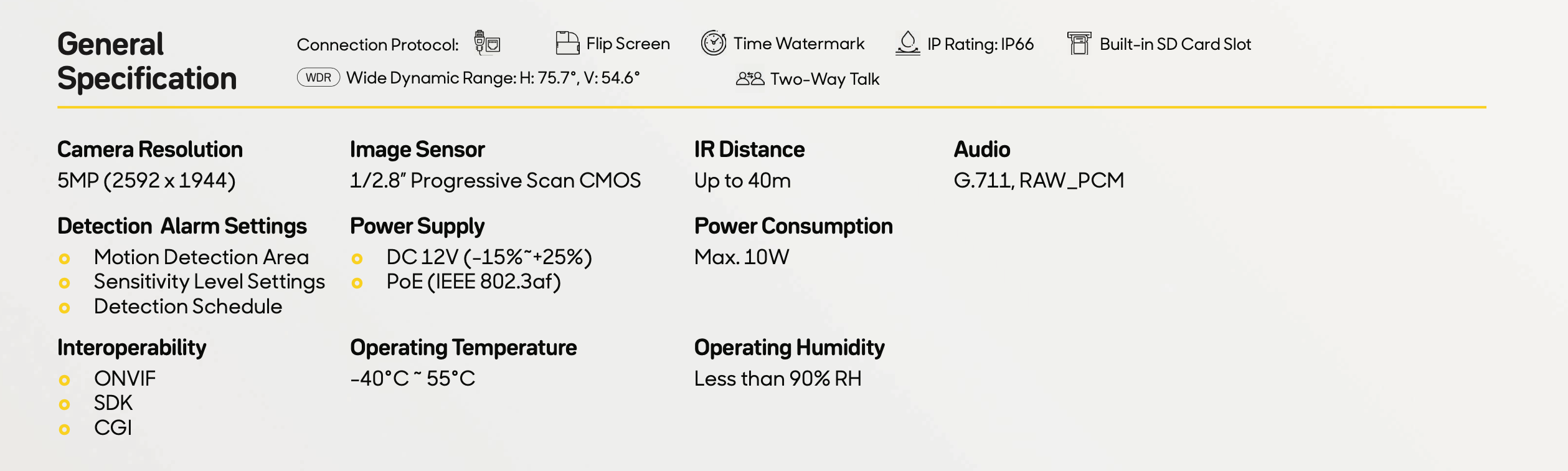Screen dimensions: 1568x471
Task: Select the Sensitivity Level Settings bullet
Action: point(64,283)
